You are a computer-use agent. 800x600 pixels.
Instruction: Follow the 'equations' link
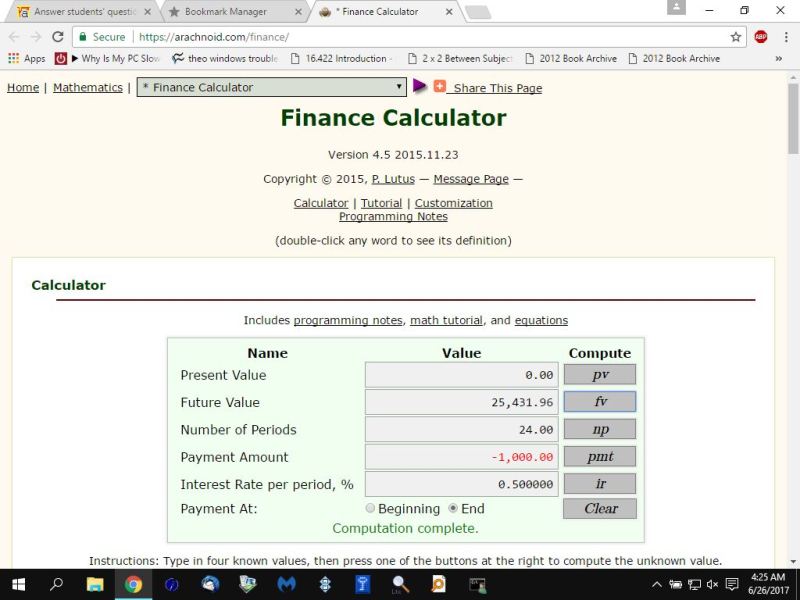[x=541, y=320]
